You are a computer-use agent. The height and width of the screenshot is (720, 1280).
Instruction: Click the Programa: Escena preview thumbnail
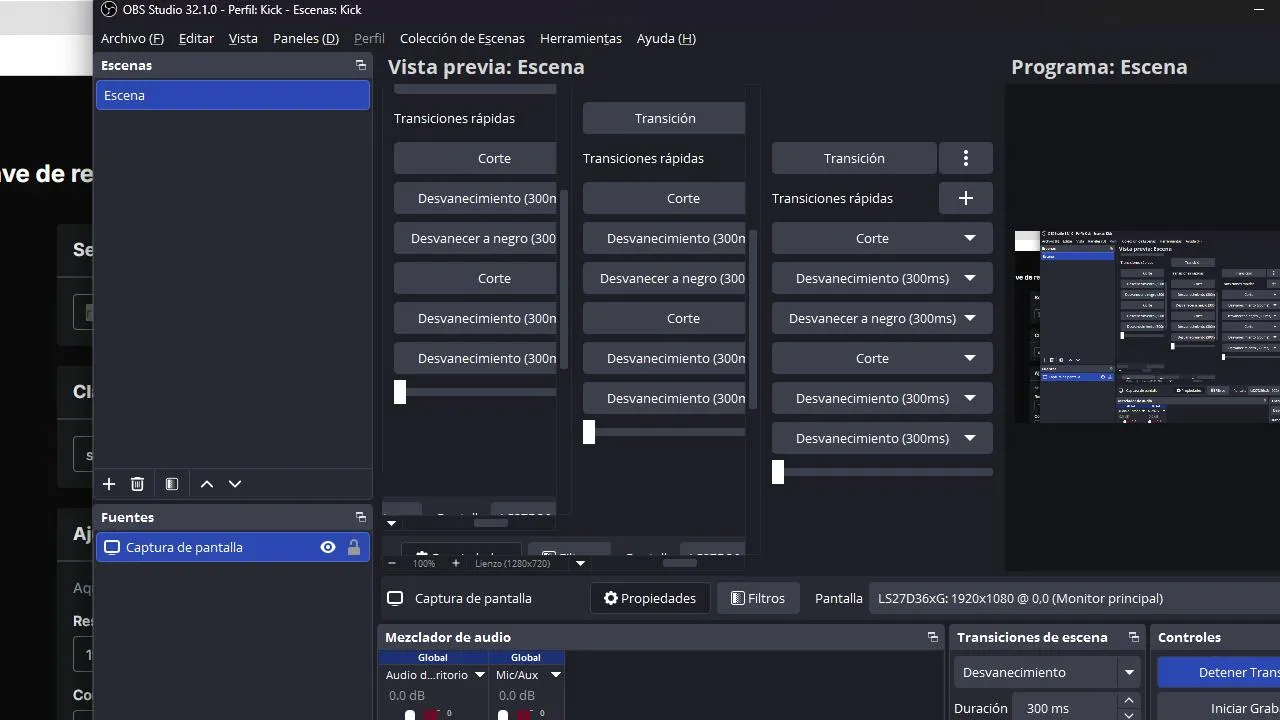click(x=1147, y=326)
